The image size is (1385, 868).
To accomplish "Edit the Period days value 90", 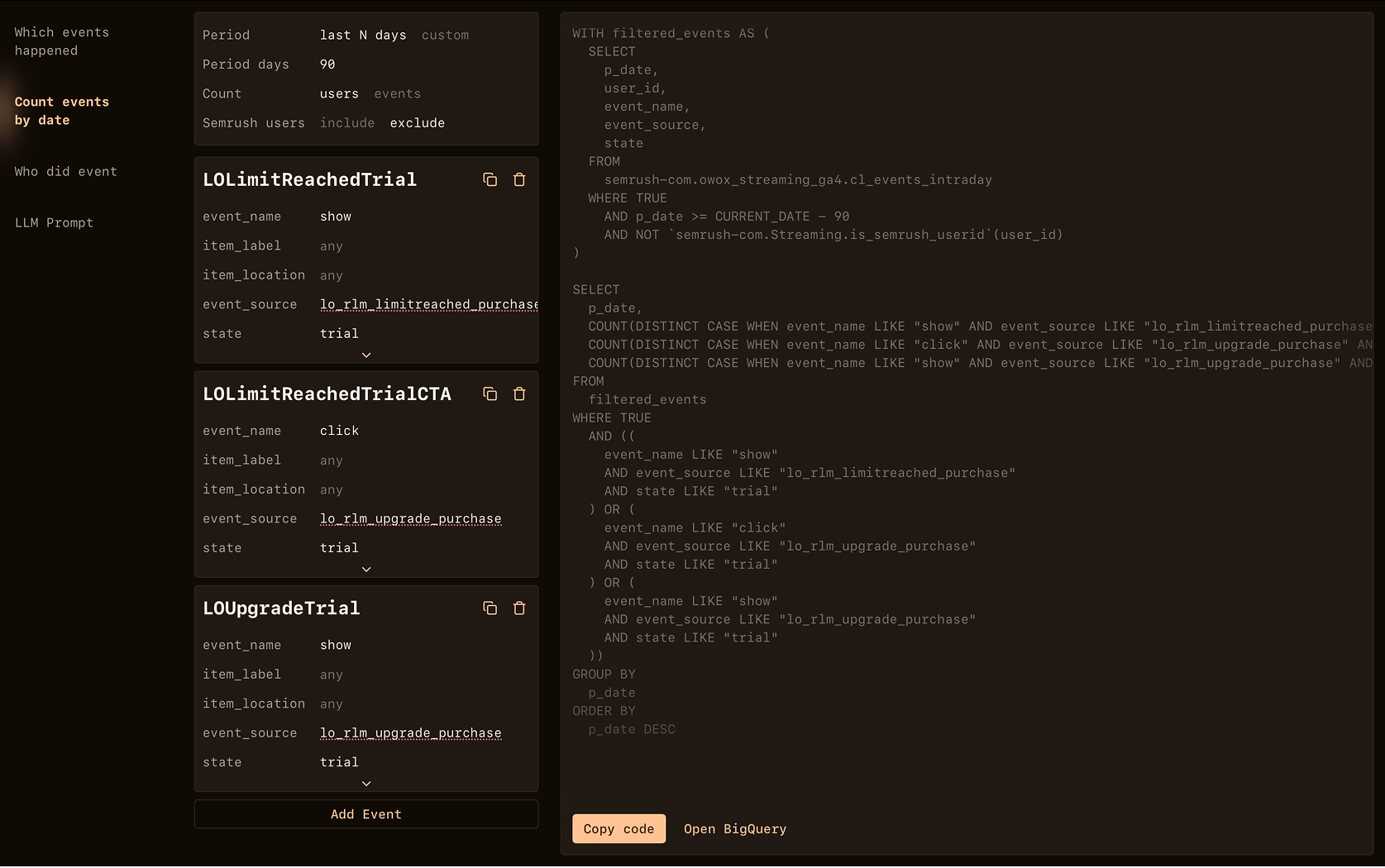I will (327, 64).
